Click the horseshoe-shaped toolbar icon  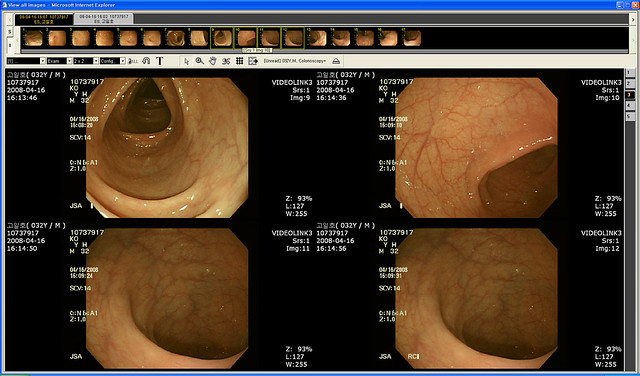pyautogui.click(x=146, y=61)
